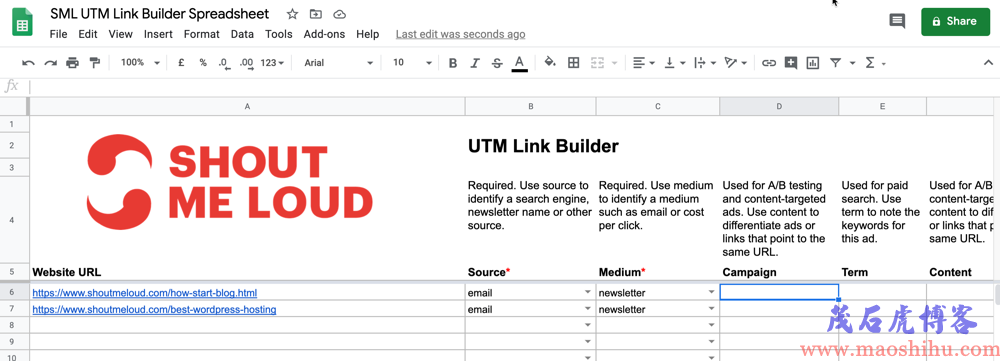This screenshot has width=1000, height=361.
Task: Click the Campaign header cell
Action: pyautogui.click(x=779, y=272)
